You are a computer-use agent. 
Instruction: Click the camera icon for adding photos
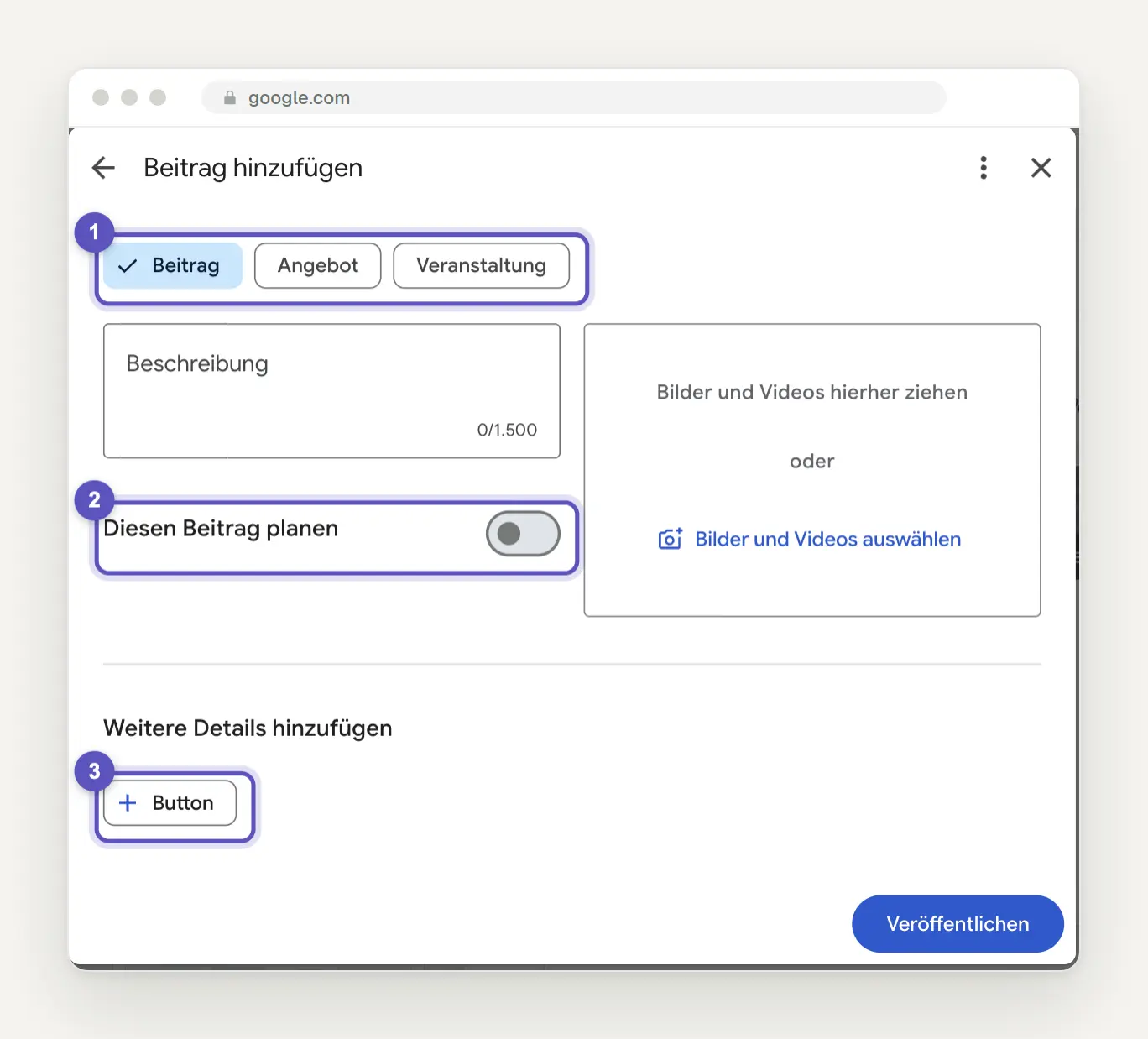(x=670, y=539)
